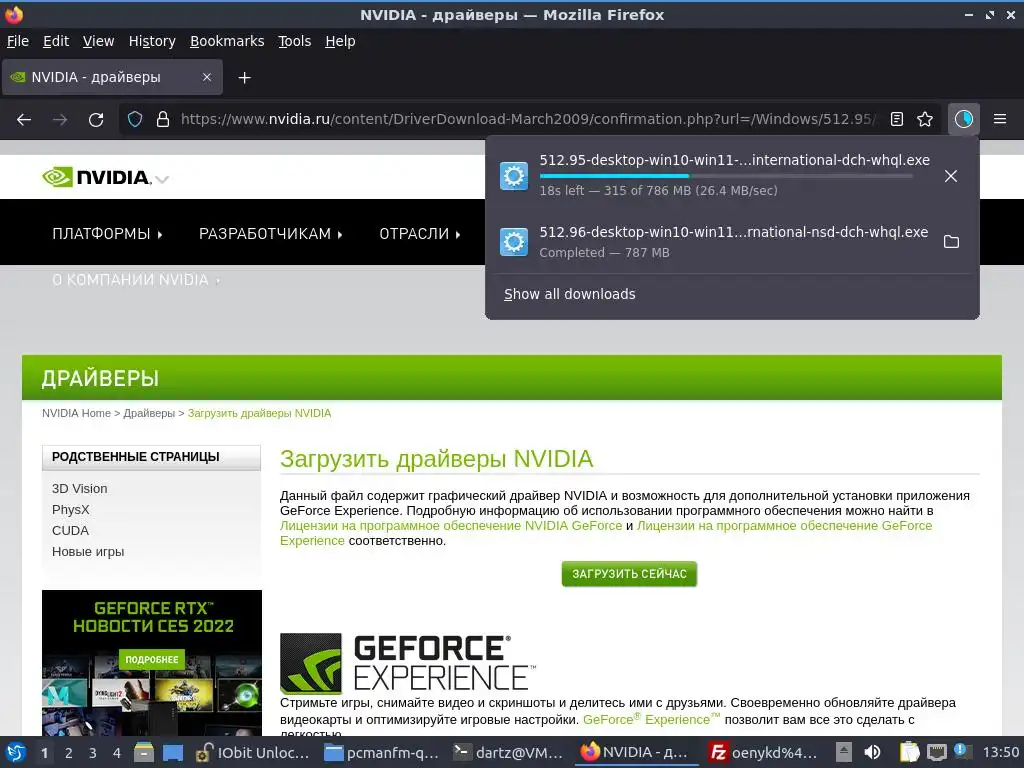Expand О КОМПАНИИ NVIDIA menu
The image size is (1024, 768).
click(x=136, y=280)
